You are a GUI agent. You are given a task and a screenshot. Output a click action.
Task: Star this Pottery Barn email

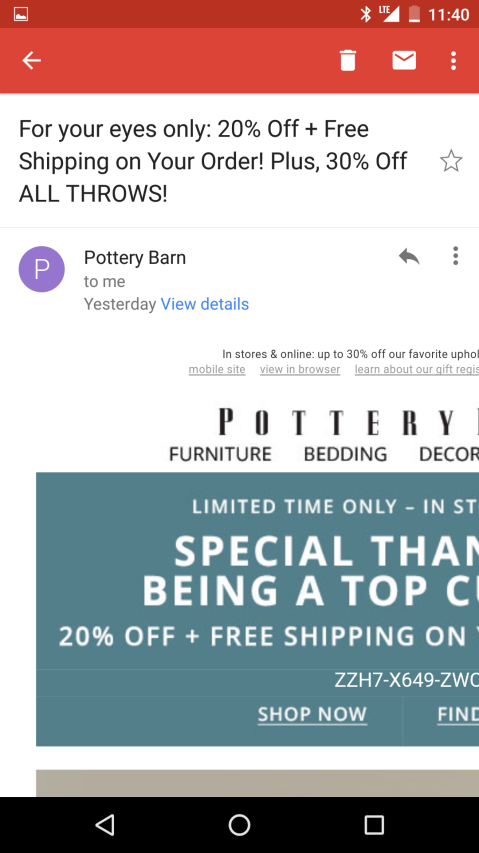pyautogui.click(x=451, y=162)
